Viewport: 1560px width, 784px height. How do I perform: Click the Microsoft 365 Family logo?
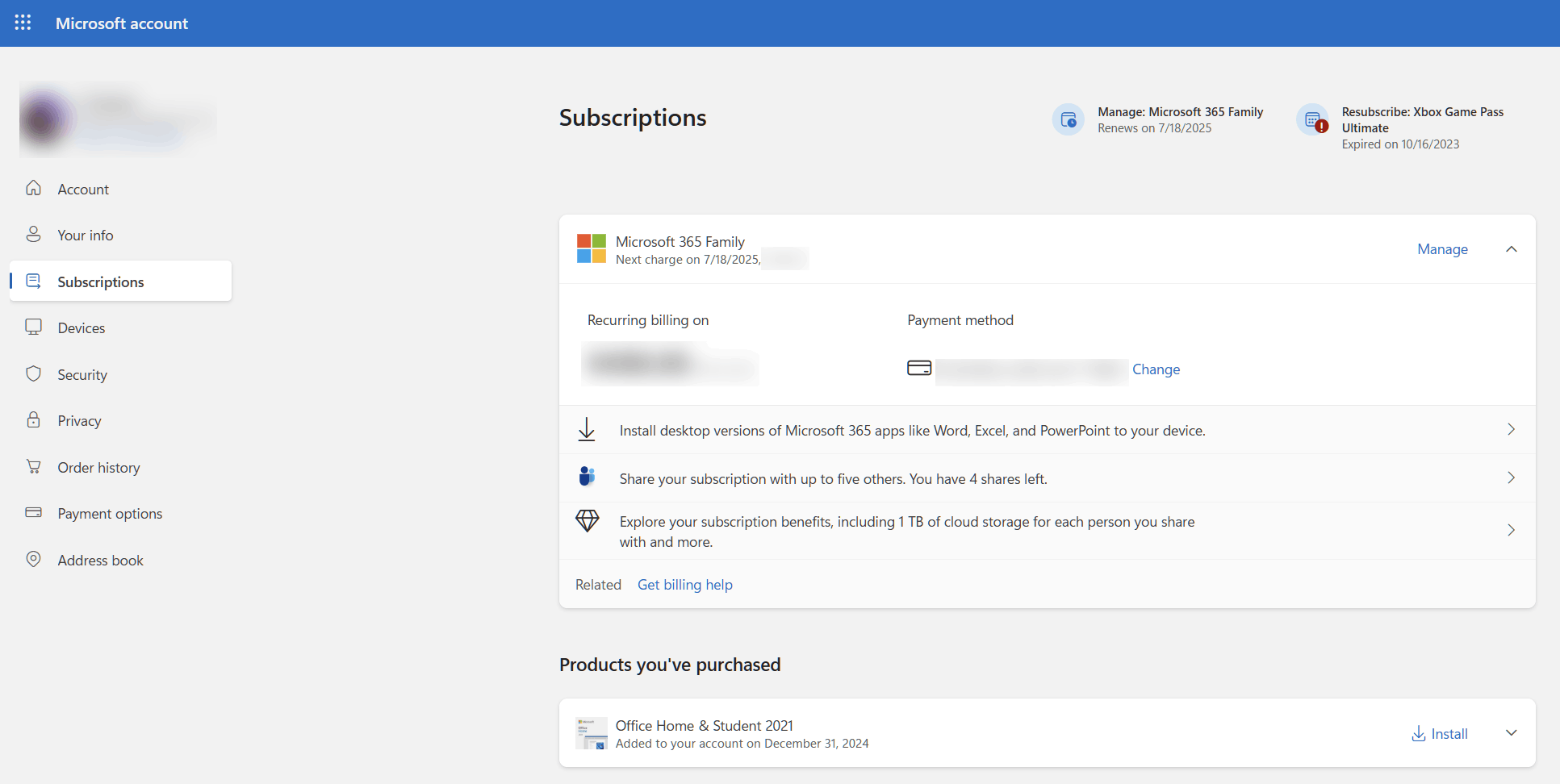(x=591, y=249)
